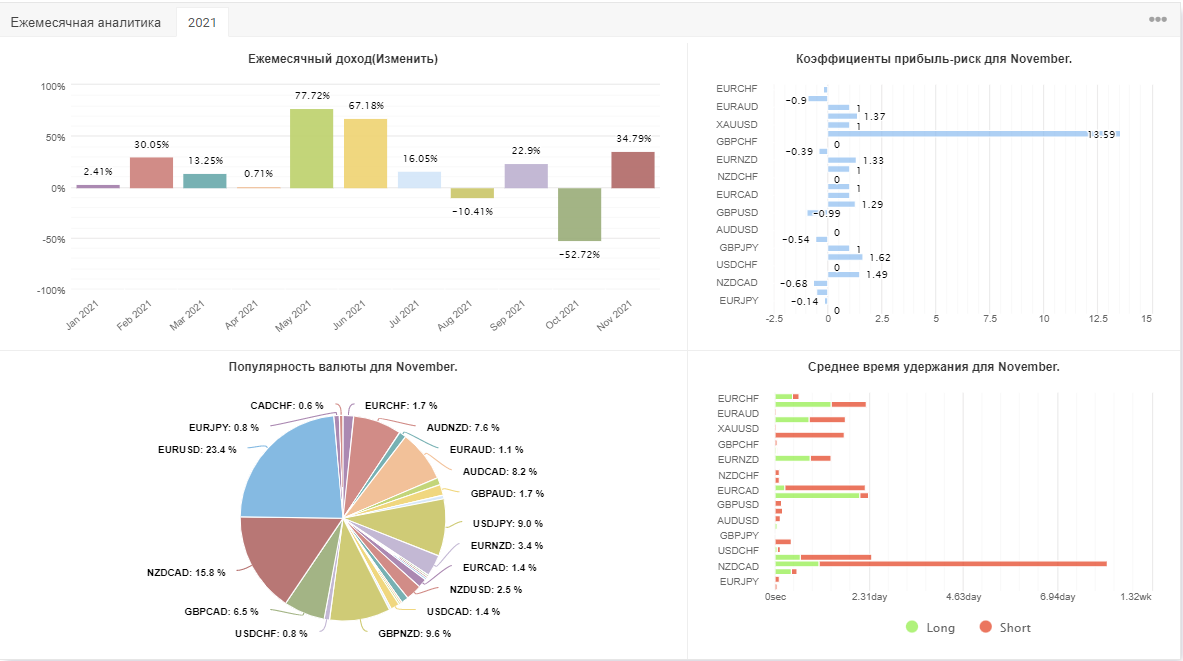This screenshot has height=661, width=1183.
Task: Click the EURCHF: 1.7 % pie label
Action: click(x=401, y=406)
